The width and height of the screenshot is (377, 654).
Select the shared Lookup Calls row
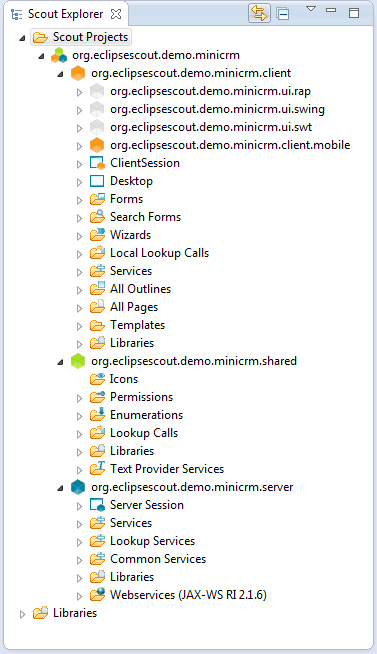144,433
